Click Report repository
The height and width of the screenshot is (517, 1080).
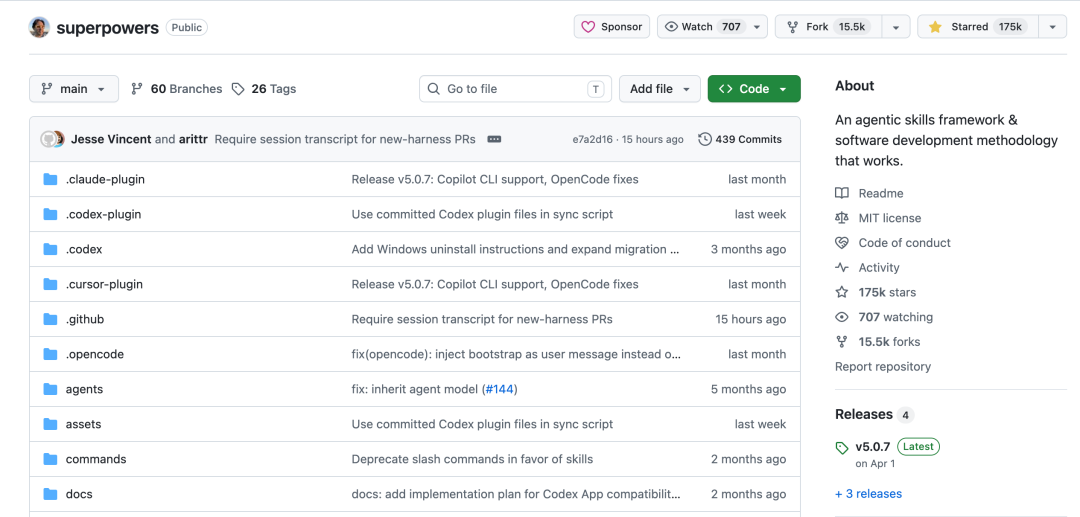coord(883,367)
